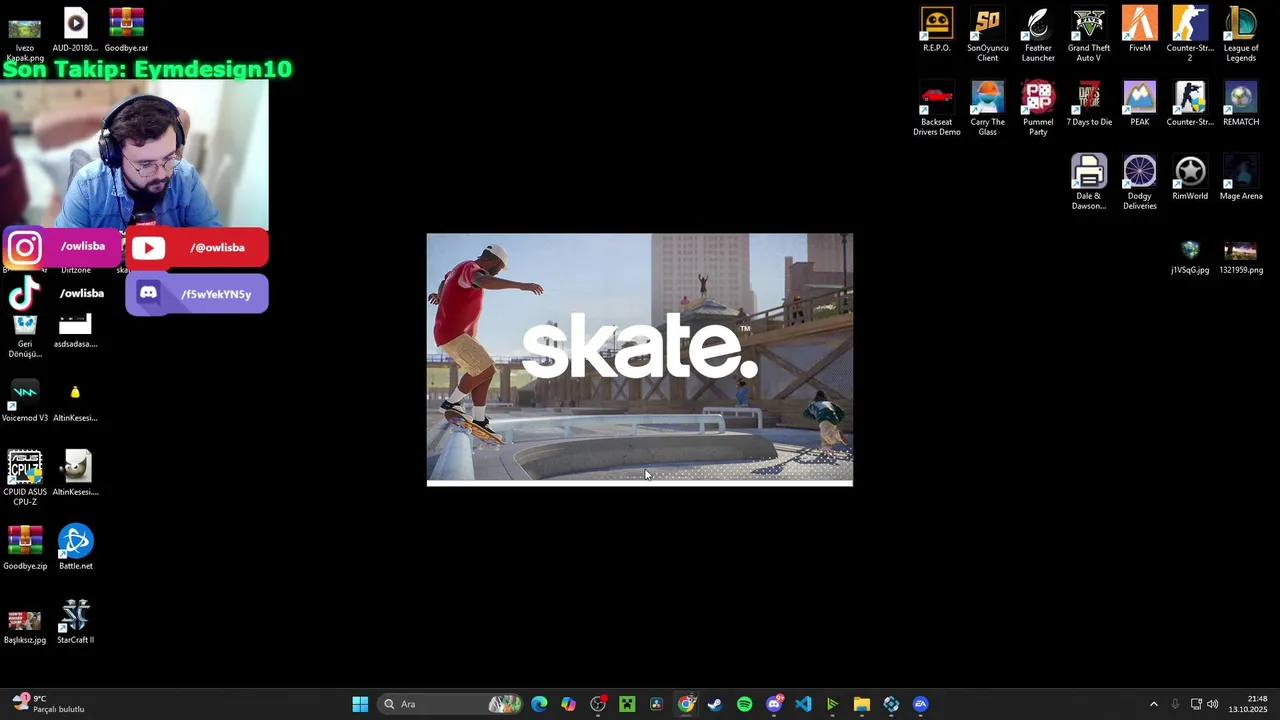The width and height of the screenshot is (1280, 720).
Task: Select the AltinKesesi file with GIMP mascot
Action: coord(75,474)
